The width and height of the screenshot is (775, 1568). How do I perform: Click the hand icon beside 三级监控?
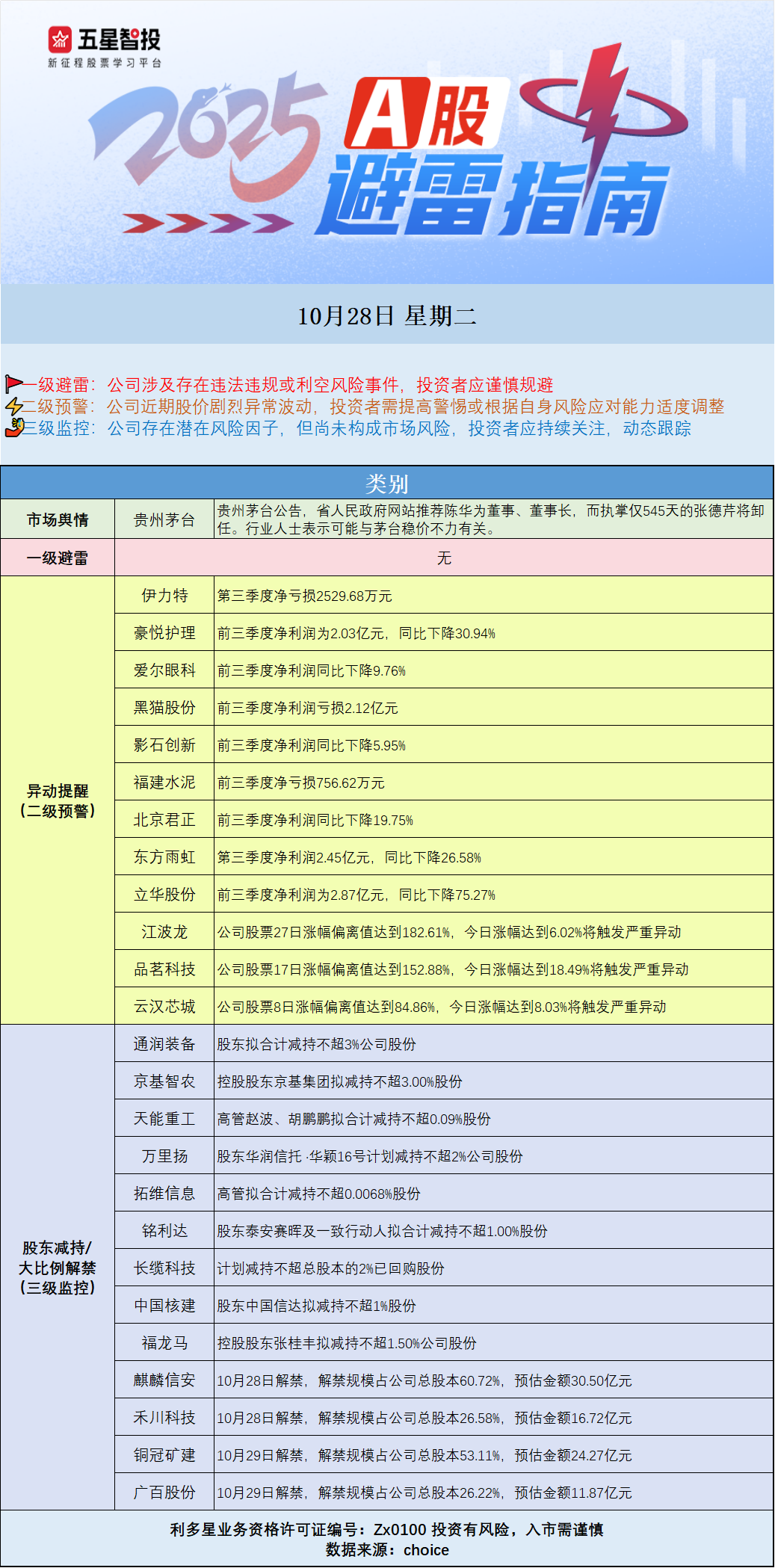click(13, 428)
